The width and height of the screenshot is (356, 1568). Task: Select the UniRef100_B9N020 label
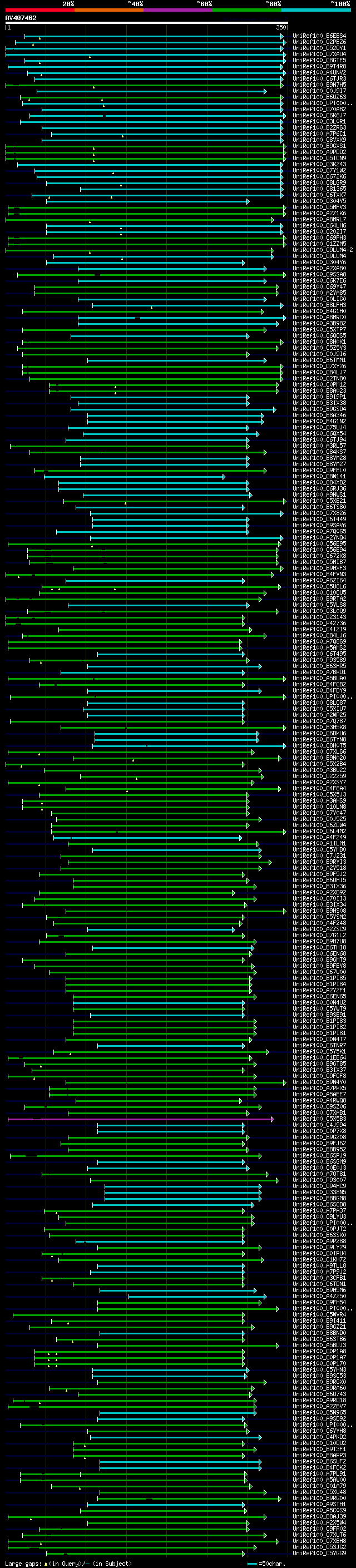coord(319,759)
